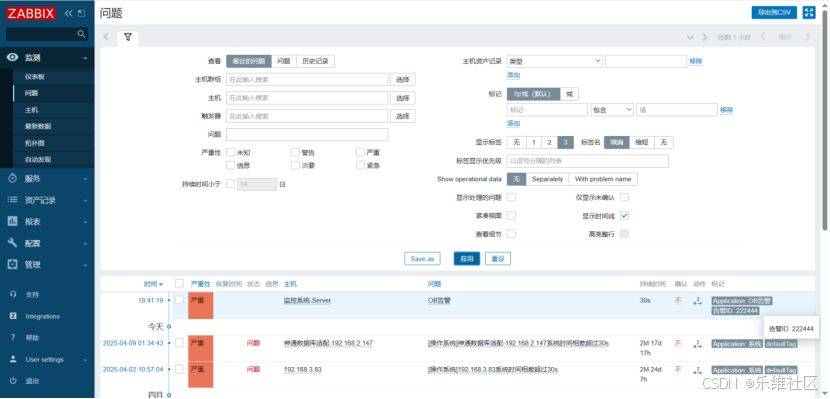
Task: Click the Integrations Z icon
Action: point(13,316)
